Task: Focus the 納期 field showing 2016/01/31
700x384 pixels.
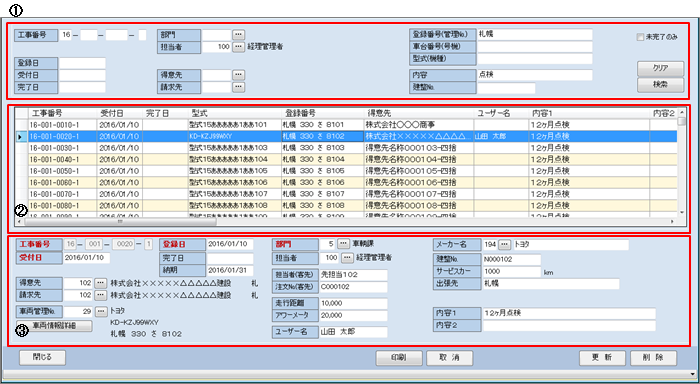Action: tap(230, 270)
